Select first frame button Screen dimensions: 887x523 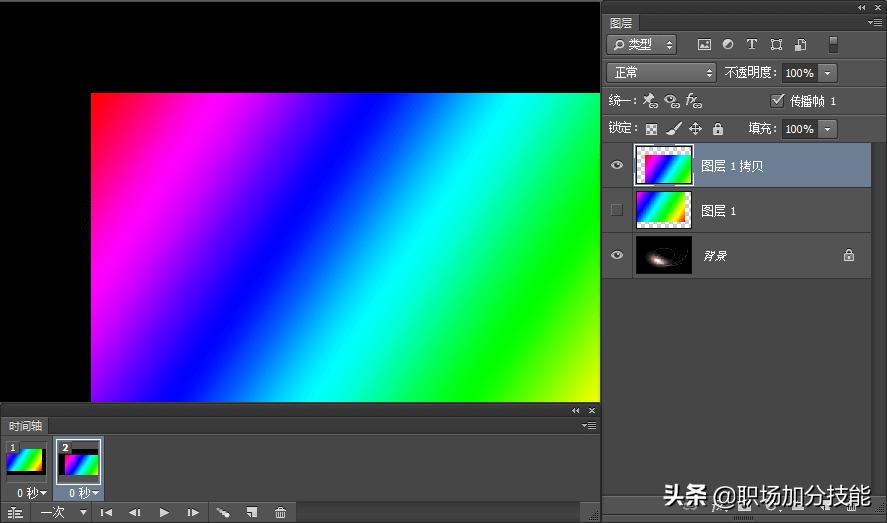pos(106,513)
